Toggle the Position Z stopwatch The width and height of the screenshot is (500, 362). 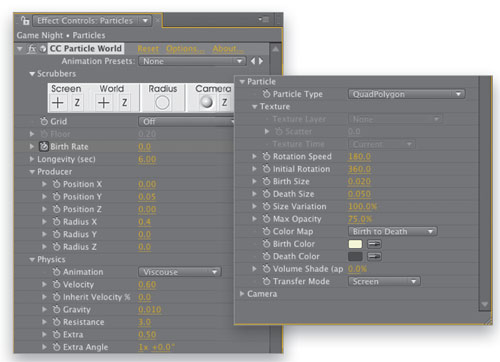click(57, 209)
